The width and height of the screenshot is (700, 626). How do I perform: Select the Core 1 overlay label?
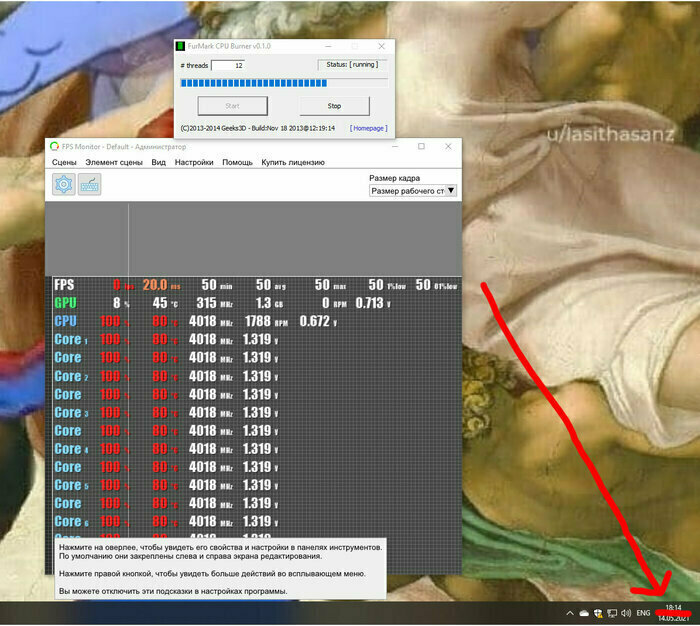click(71, 339)
